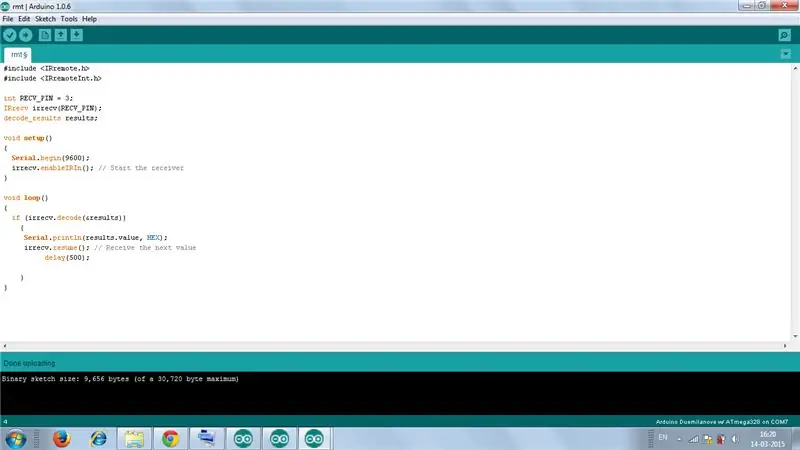The height and width of the screenshot is (450, 800).
Task: Click the Action Center flag tray icon
Action: [707, 439]
